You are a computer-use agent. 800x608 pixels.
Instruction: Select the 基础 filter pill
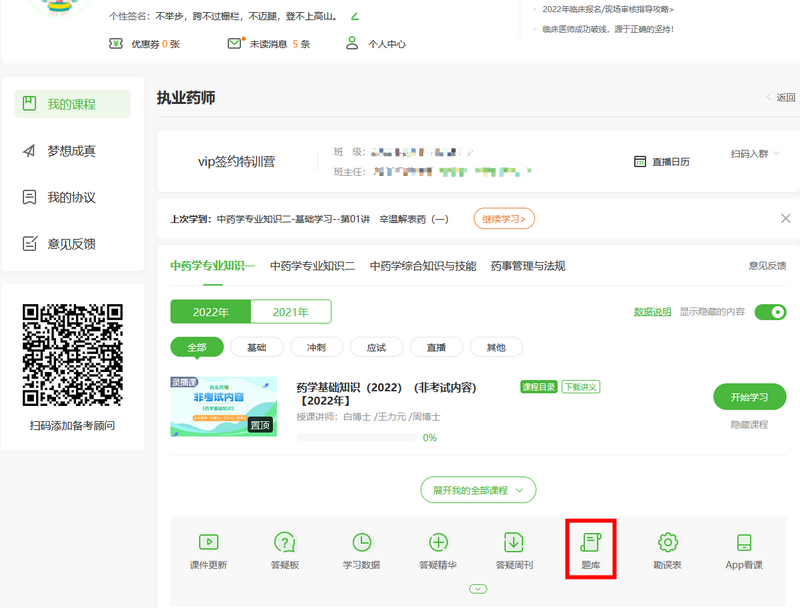coord(256,347)
